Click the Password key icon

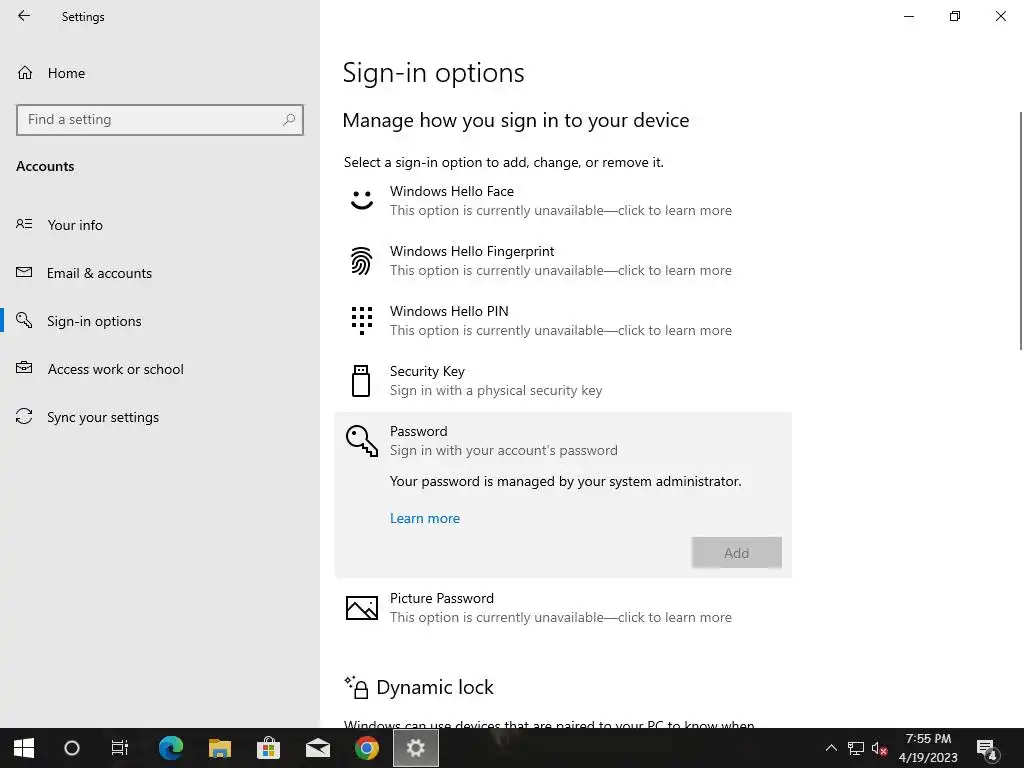point(362,441)
